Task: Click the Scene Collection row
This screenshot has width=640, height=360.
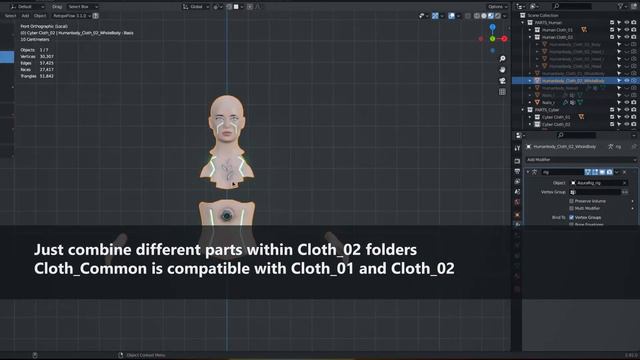Action: [543, 16]
